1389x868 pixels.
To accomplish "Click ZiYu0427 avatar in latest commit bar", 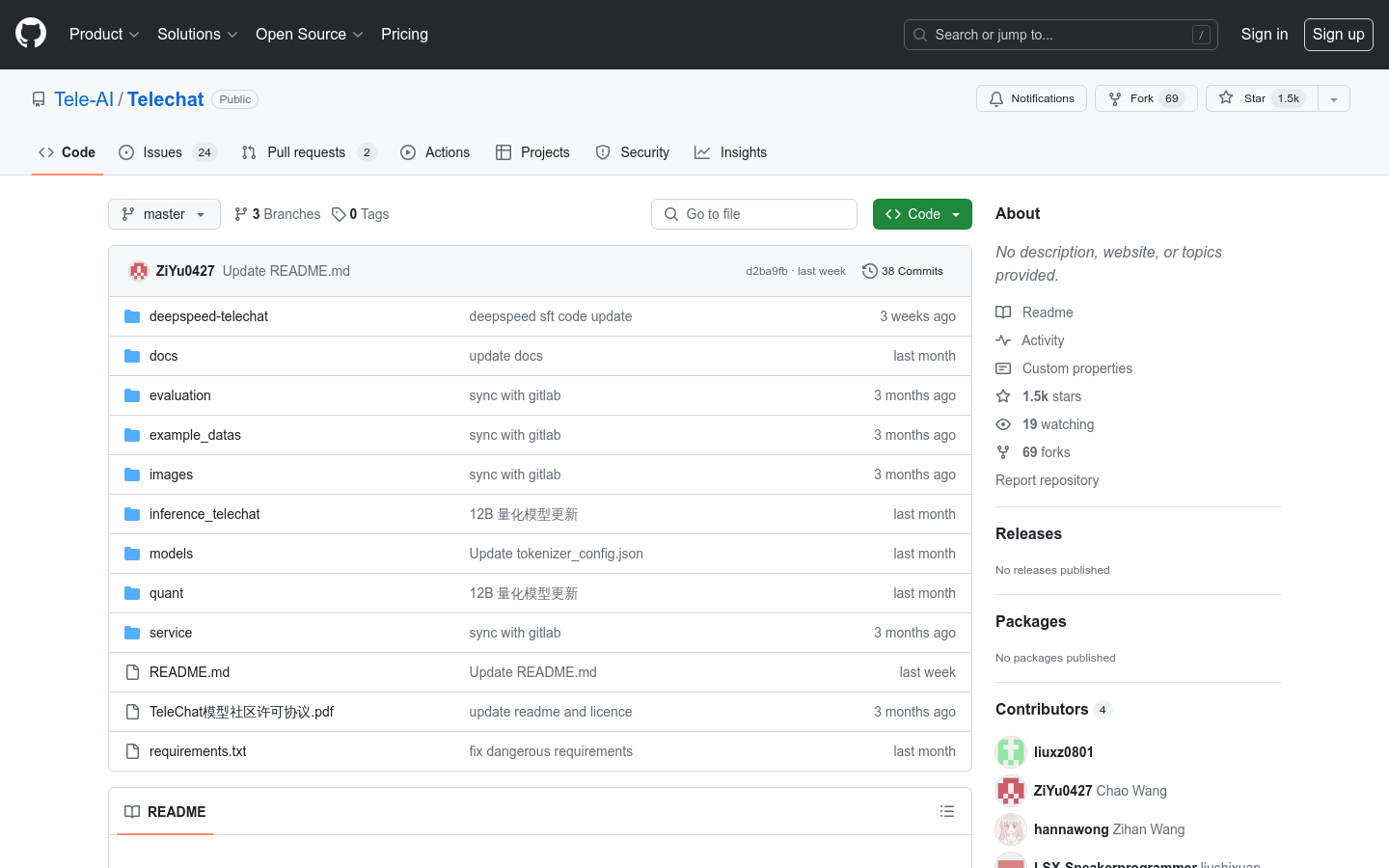I will click(139, 271).
